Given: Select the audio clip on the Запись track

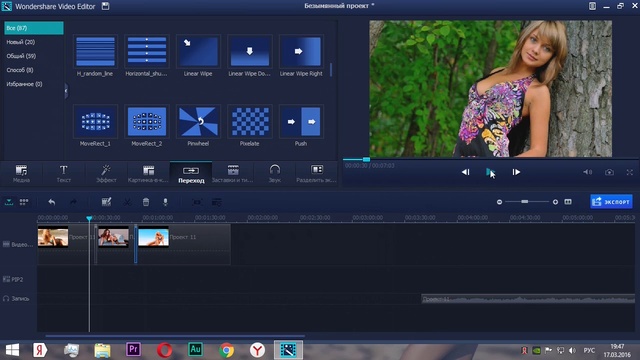Looking at the screenshot, I should coord(528,299).
